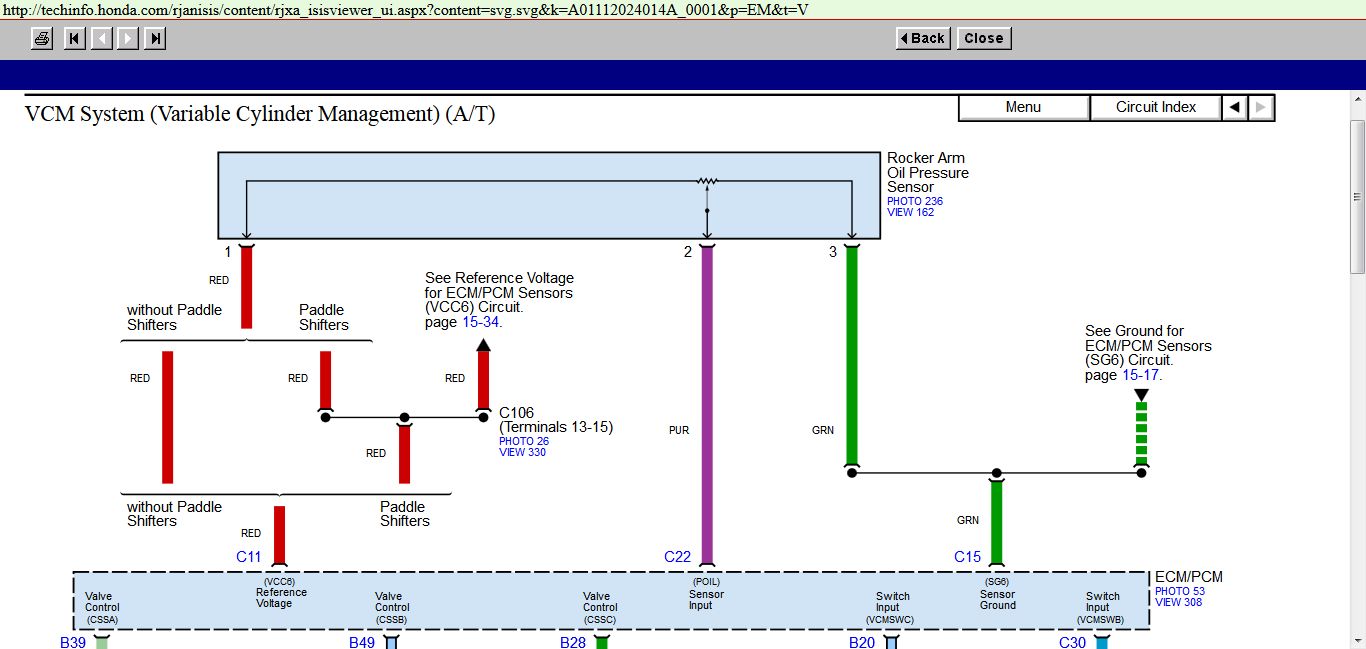1366x649 pixels.
Task: Open VIEW 330 for connector C106
Action: [x=523, y=452]
